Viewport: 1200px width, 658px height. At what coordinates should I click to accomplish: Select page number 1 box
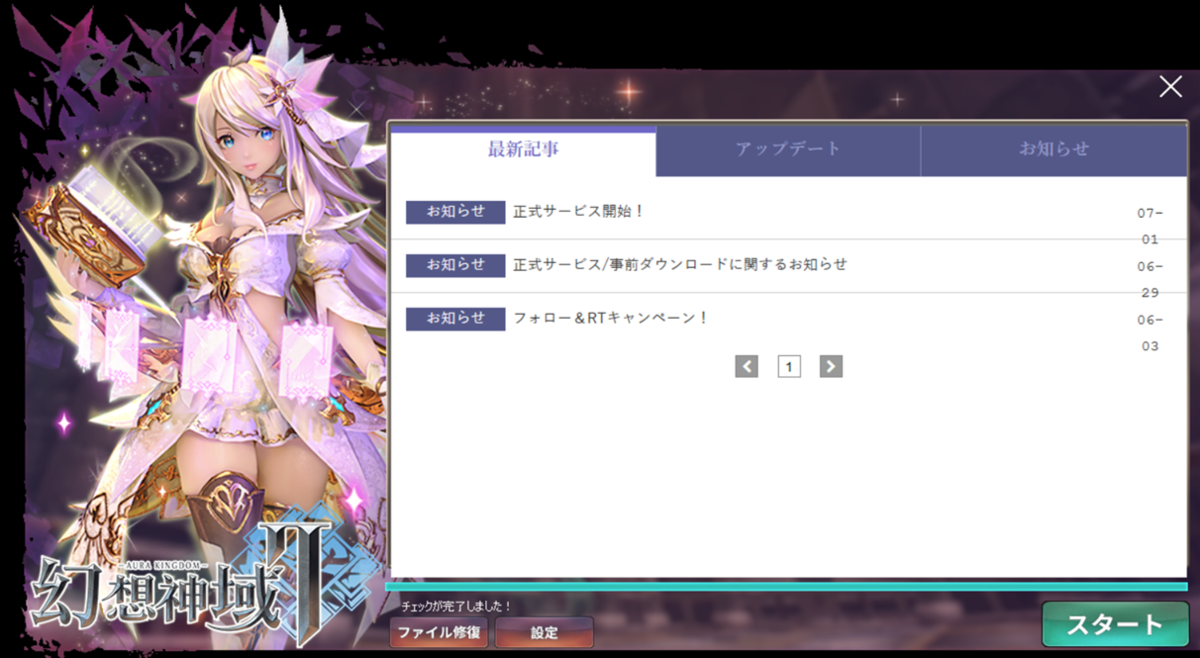coord(789,366)
